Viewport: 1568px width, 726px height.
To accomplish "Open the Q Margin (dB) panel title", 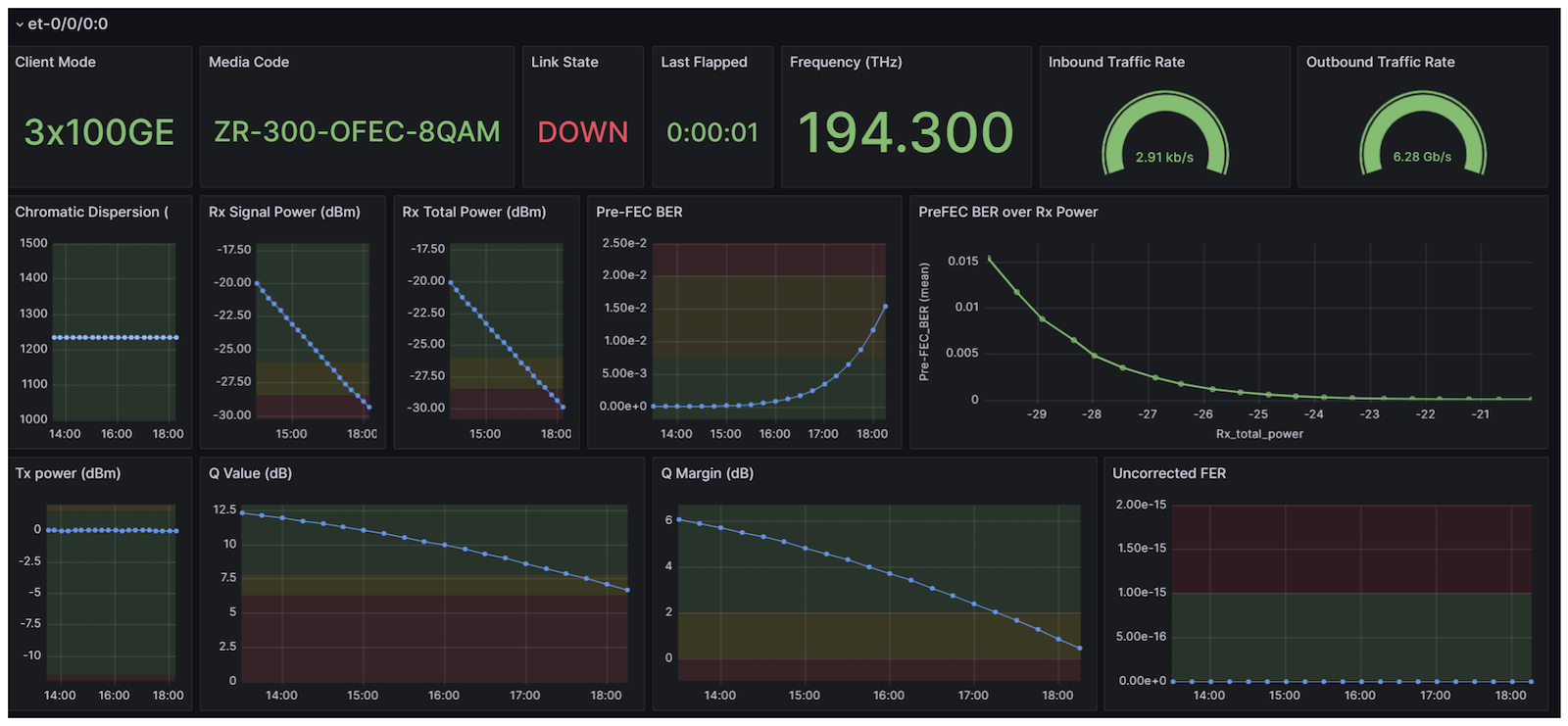I will point(707,473).
